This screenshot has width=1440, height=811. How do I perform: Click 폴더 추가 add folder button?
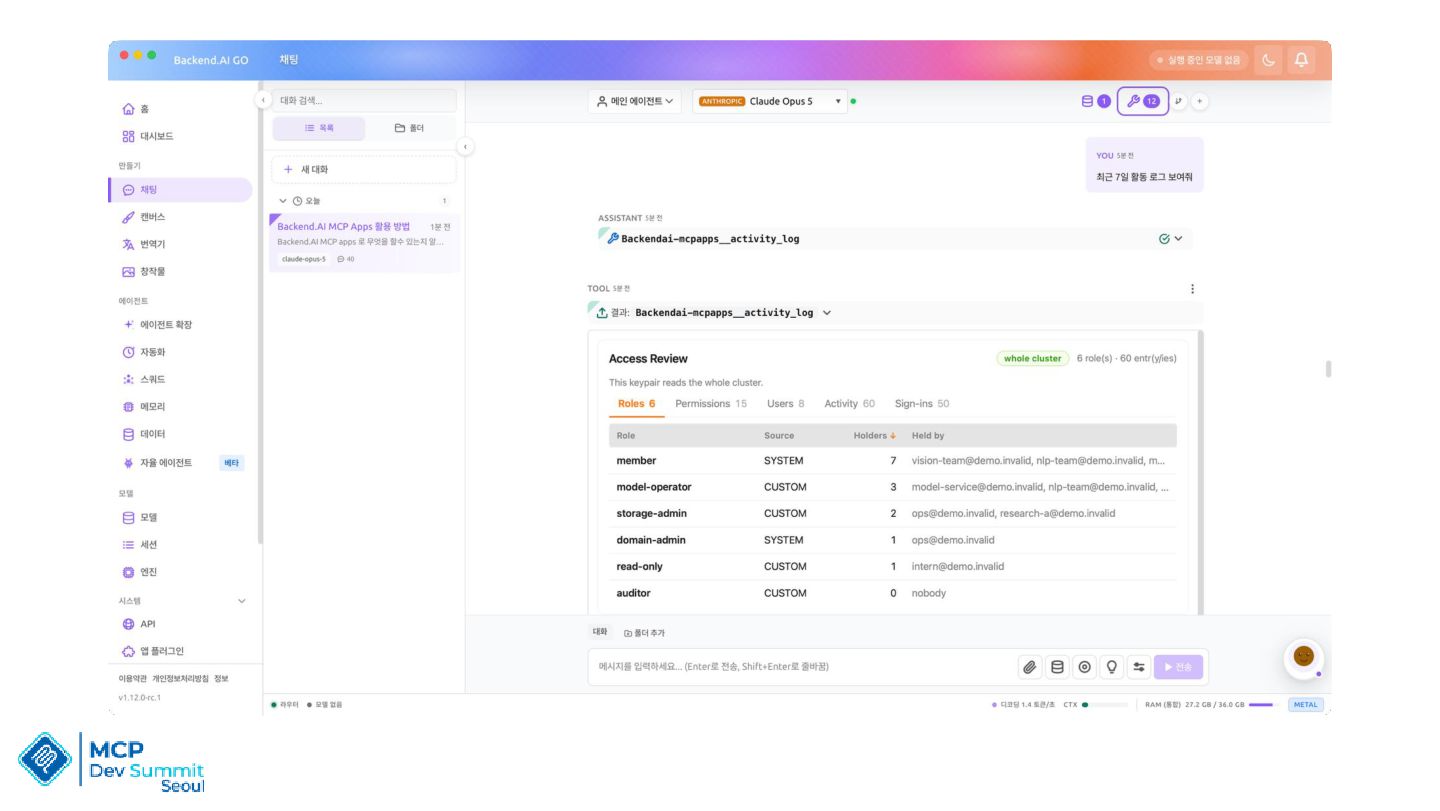pos(644,633)
